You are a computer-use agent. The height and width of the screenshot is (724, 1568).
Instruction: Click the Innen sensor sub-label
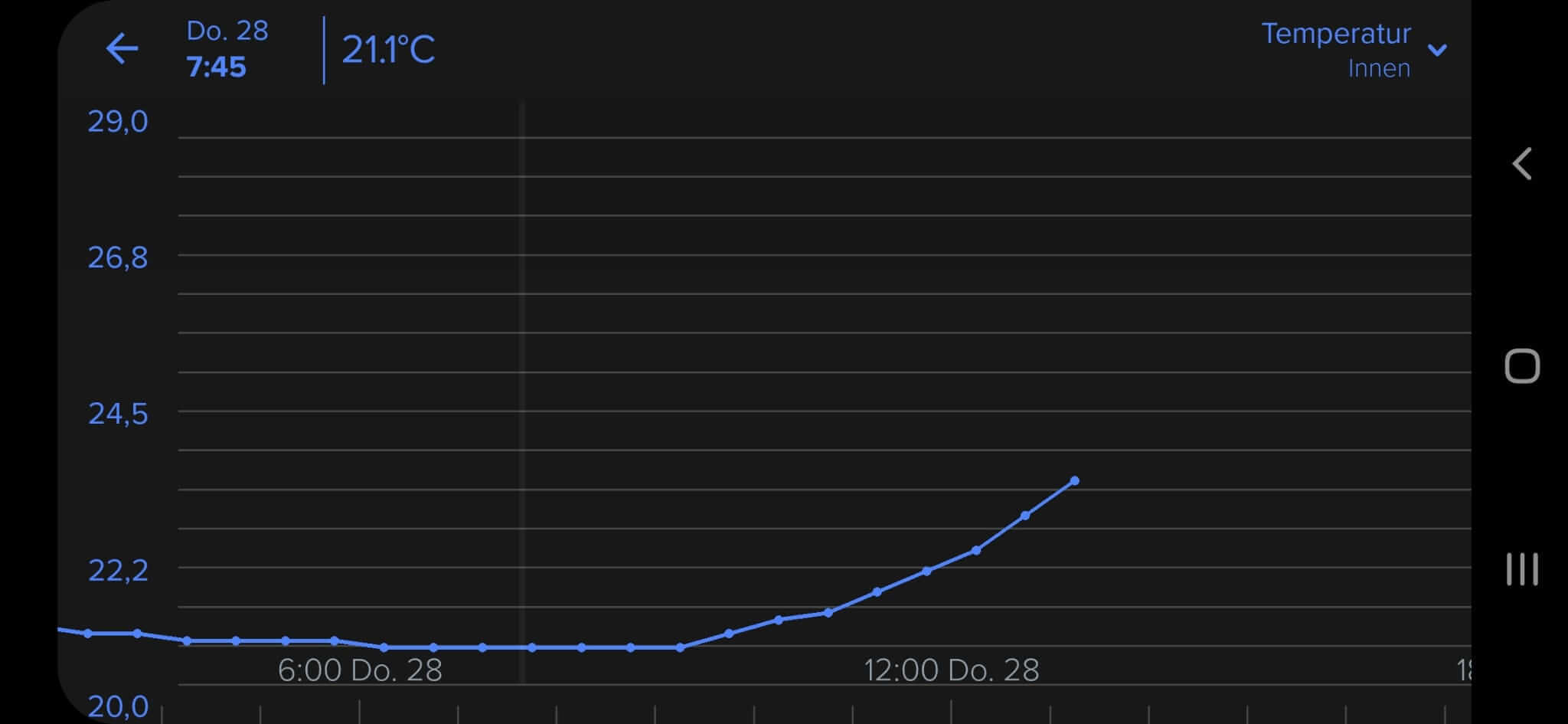point(1378,69)
